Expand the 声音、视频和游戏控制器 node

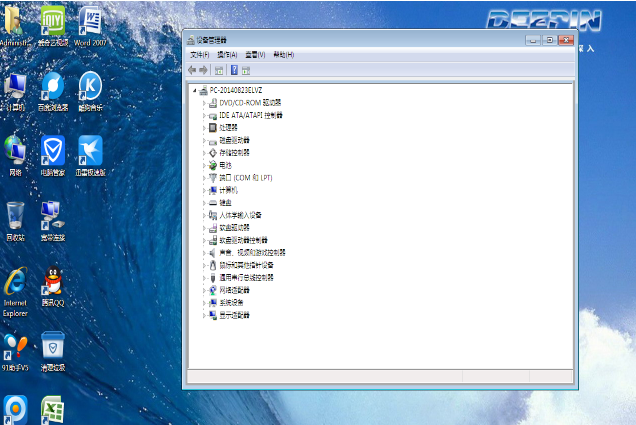(204, 253)
